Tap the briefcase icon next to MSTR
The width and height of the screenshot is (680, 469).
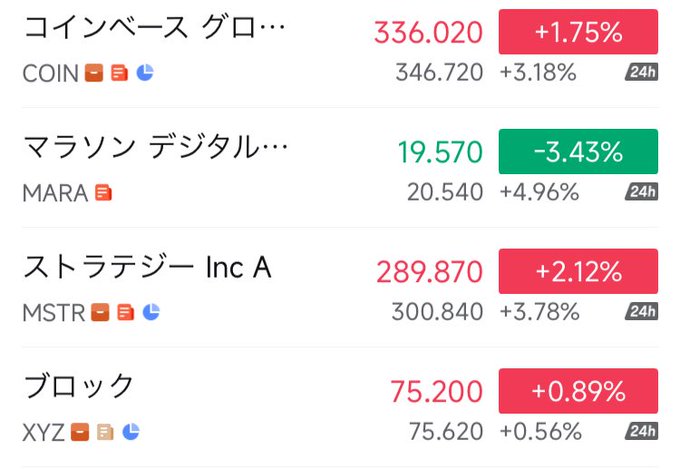tap(100, 312)
